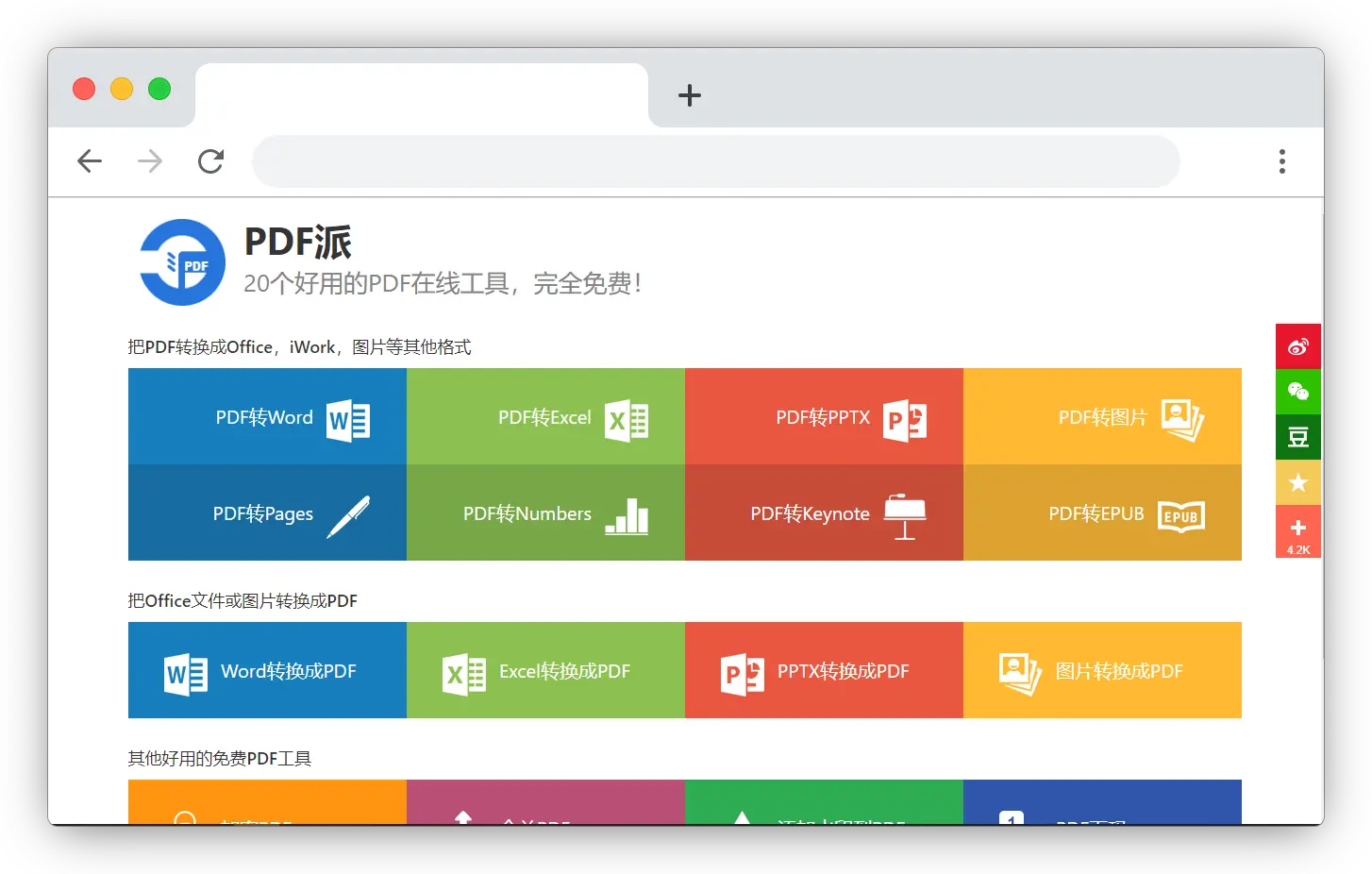Open the browser three-dot menu
This screenshot has height=874, width=1372.
pyautogui.click(x=1281, y=161)
